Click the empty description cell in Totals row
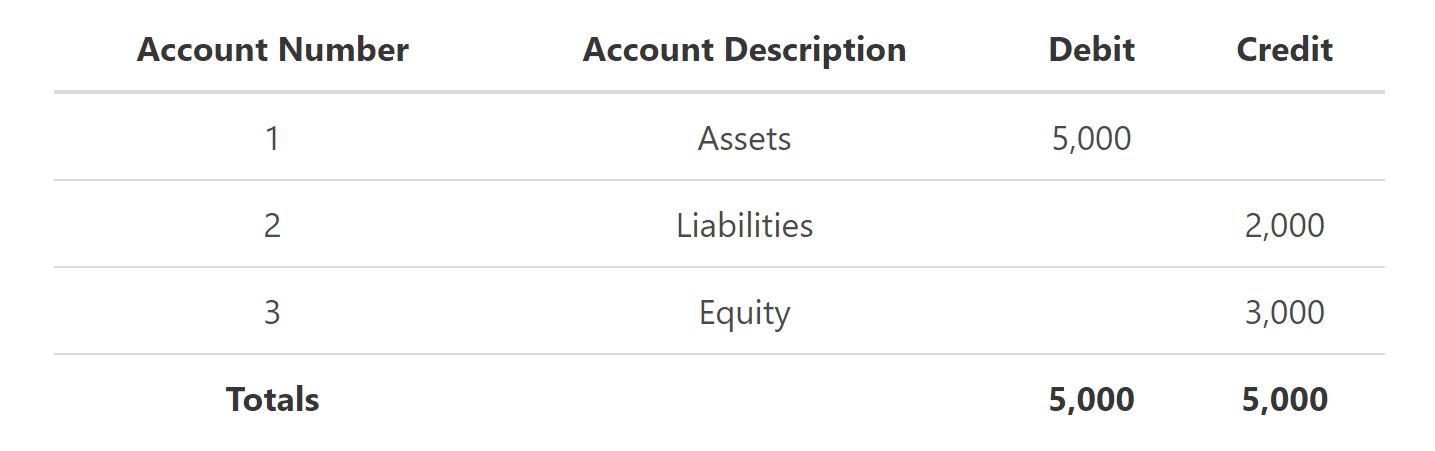 coord(744,400)
